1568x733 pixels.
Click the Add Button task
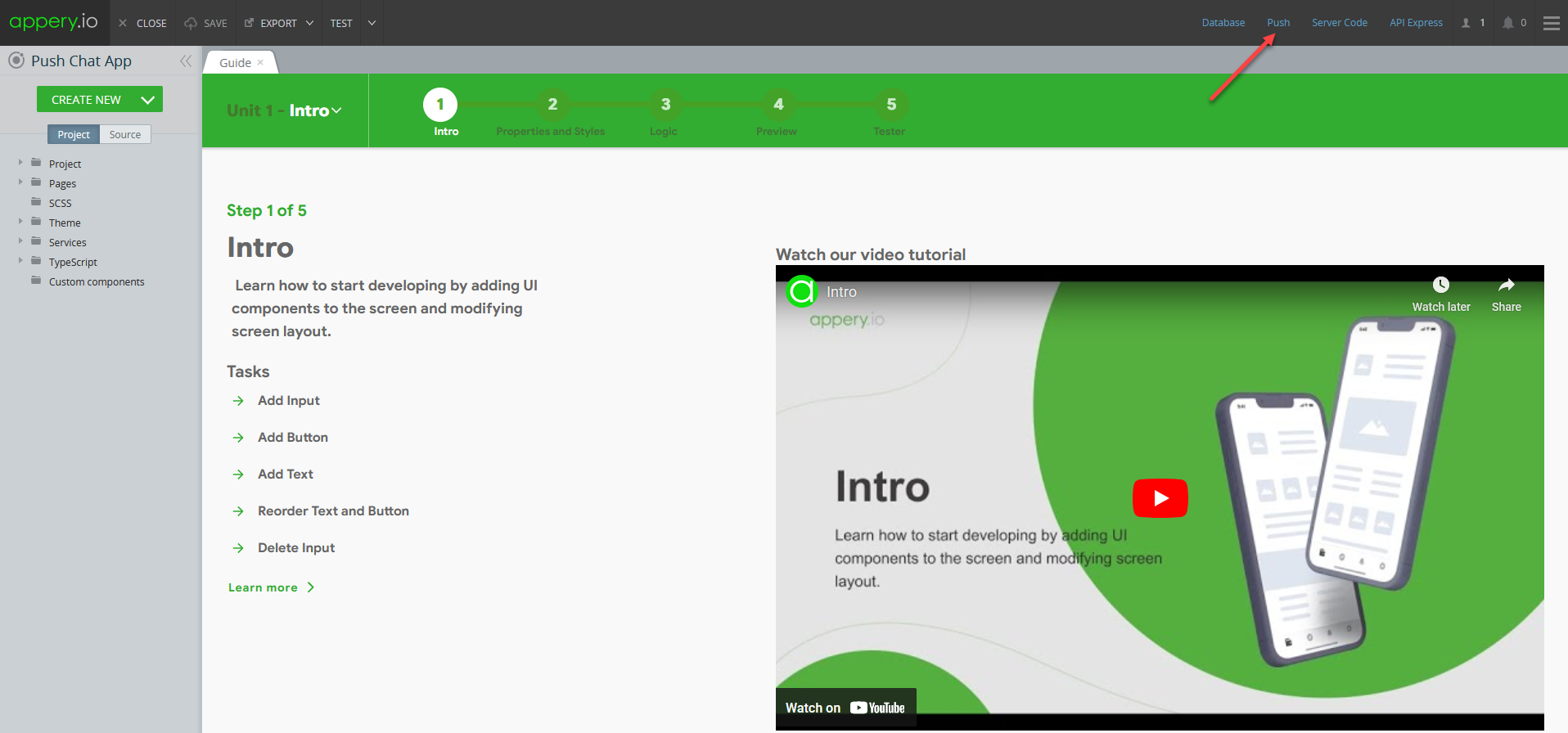(x=293, y=438)
